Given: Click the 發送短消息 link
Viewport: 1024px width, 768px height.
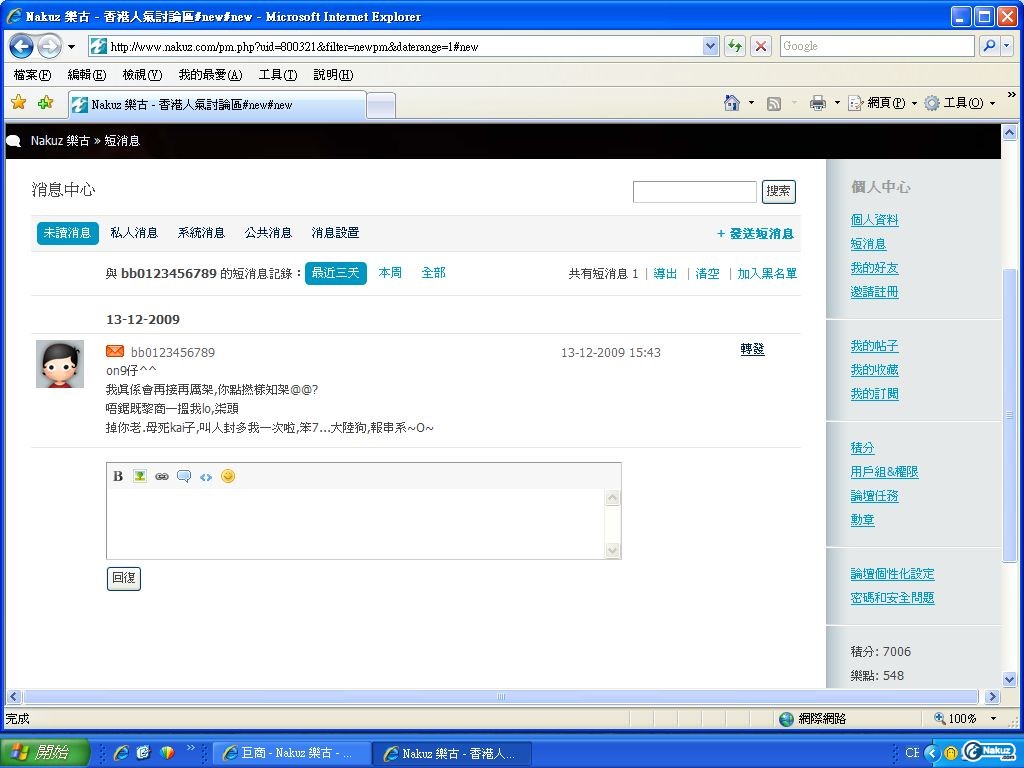Looking at the screenshot, I should (x=756, y=234).
